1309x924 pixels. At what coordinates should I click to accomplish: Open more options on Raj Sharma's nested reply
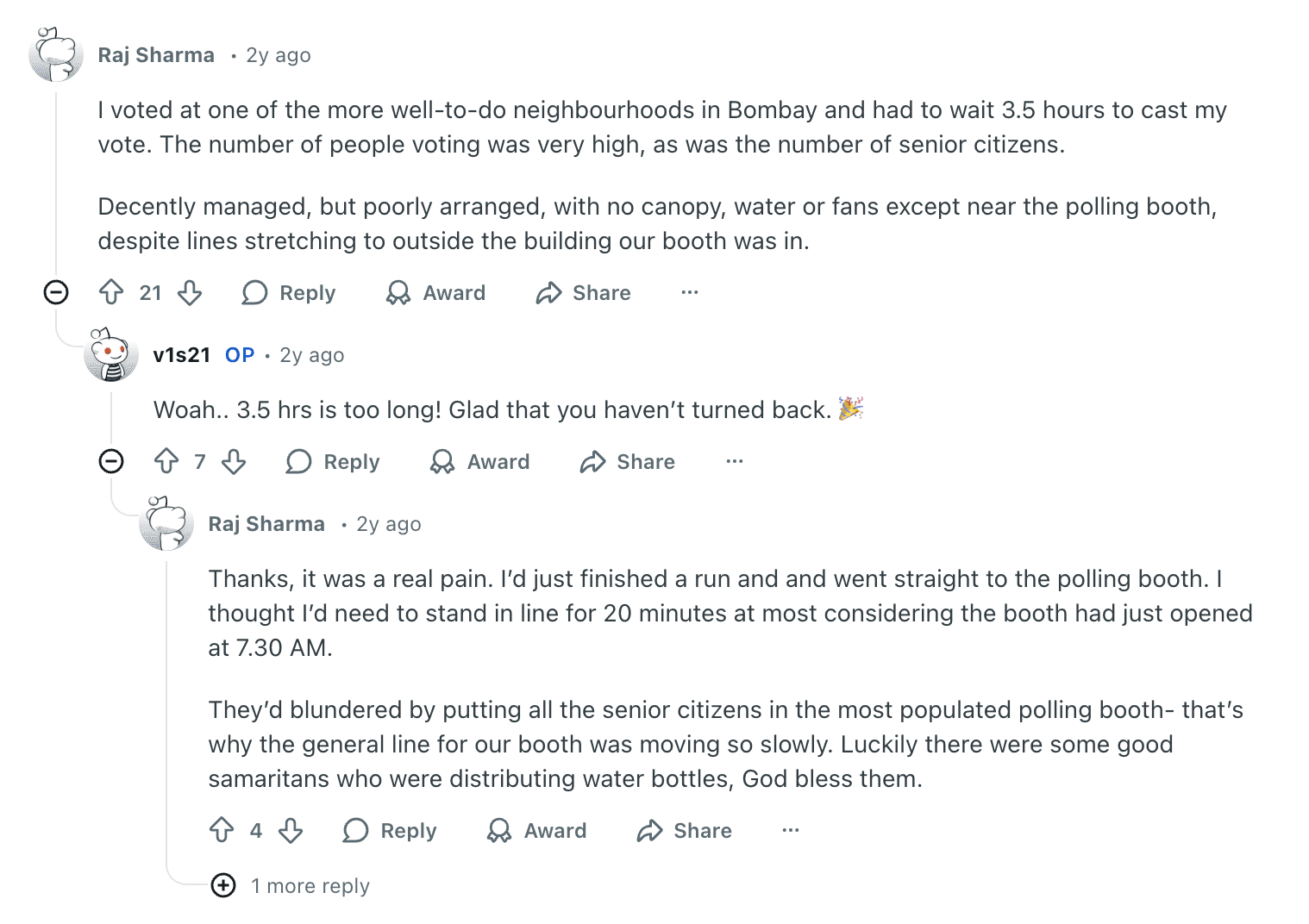[x=791, y=831]
